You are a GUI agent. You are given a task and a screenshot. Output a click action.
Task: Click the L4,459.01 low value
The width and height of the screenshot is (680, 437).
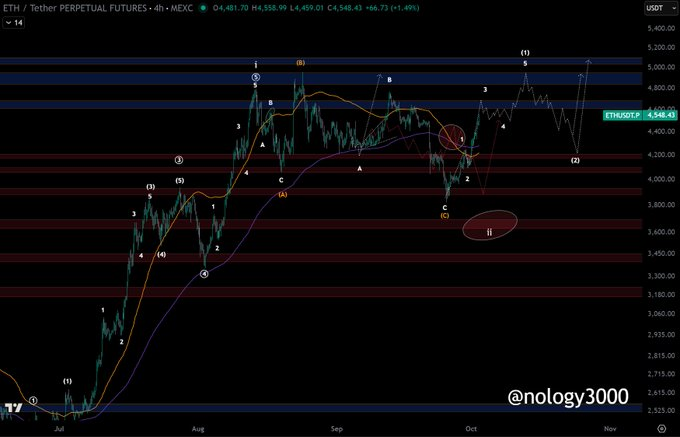(x=307, y=8)
